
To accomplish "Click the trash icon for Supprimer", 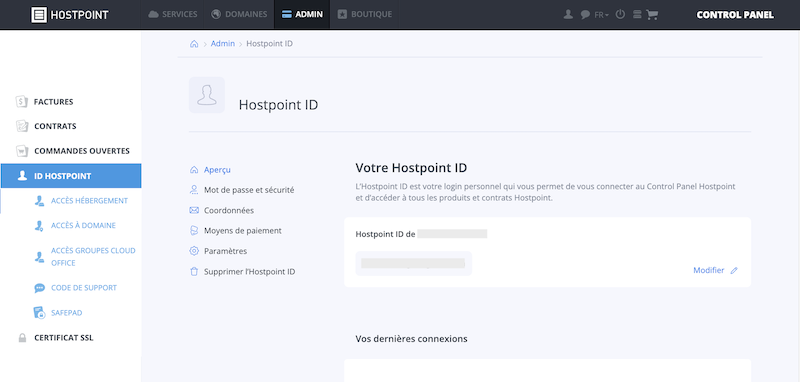I will click(194, 272).
